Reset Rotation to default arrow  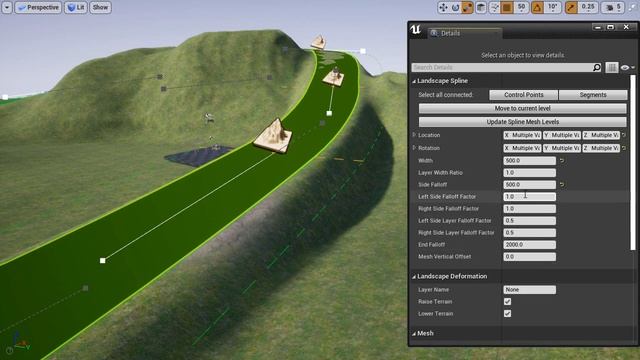coord(624,148)
